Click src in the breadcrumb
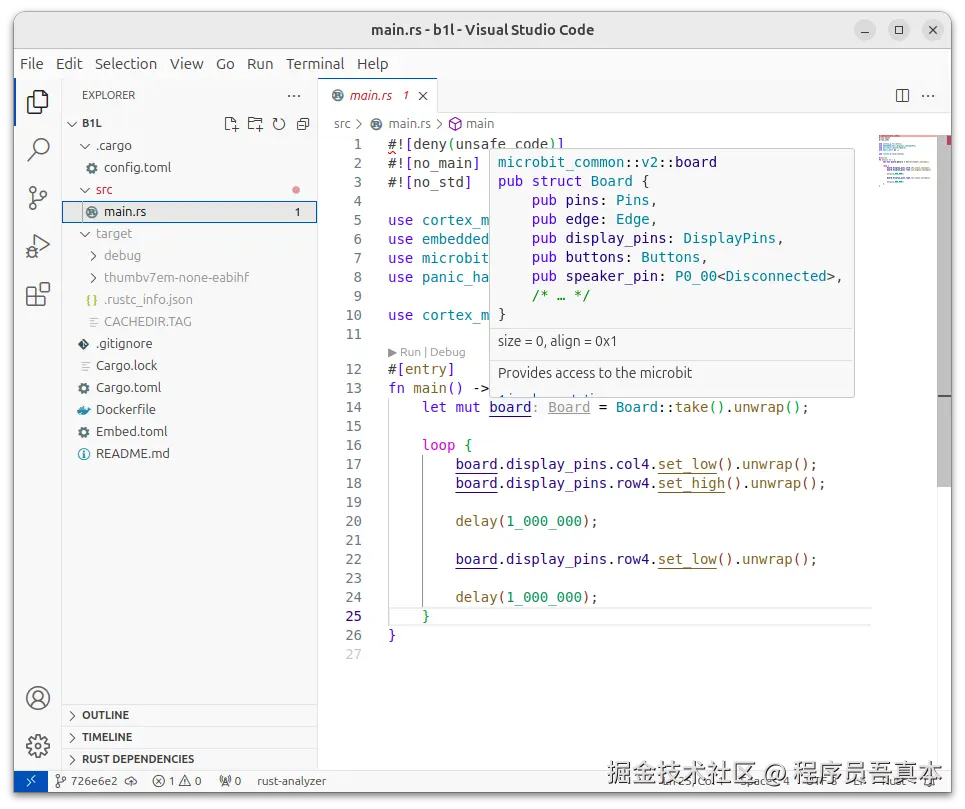 pos(342,124)
